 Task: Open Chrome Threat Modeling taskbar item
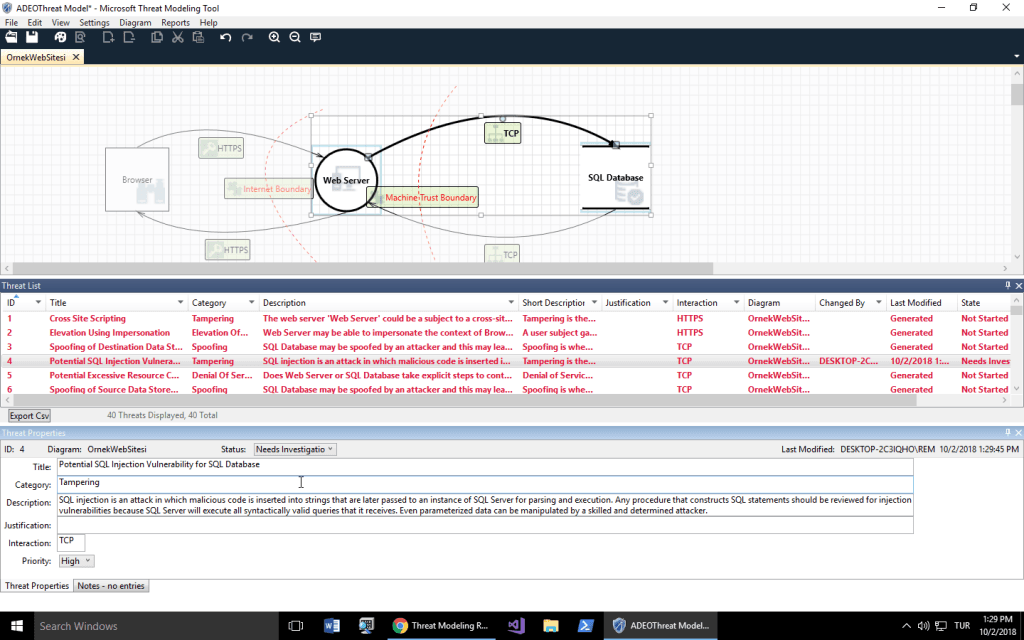(442, 626)
